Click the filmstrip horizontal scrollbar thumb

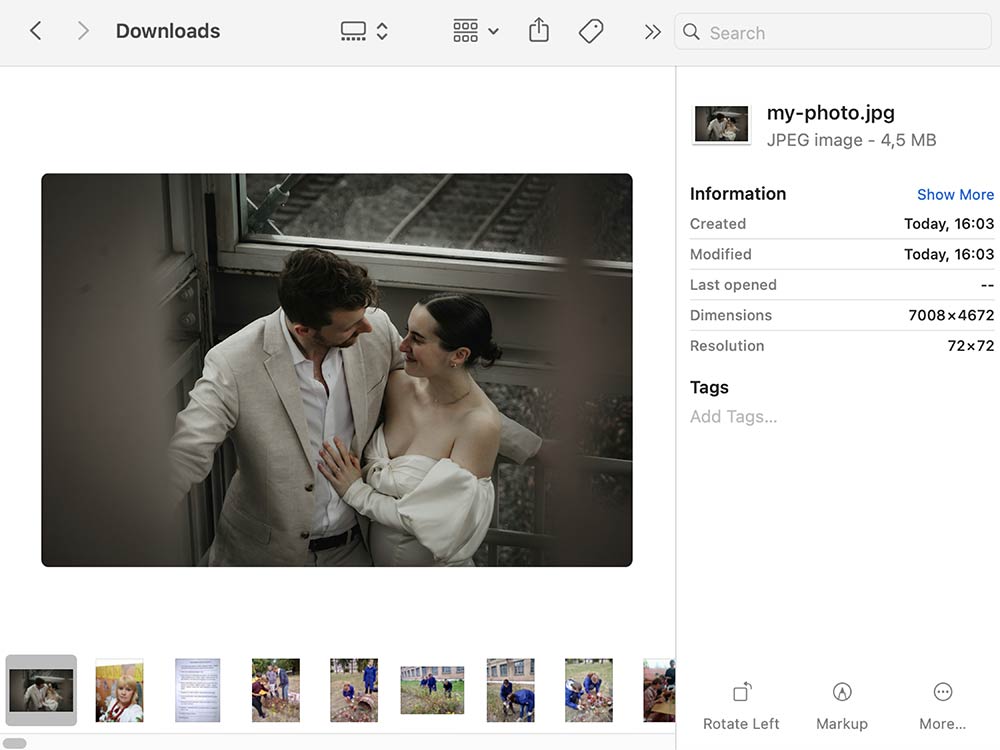(x=15, y=743)
